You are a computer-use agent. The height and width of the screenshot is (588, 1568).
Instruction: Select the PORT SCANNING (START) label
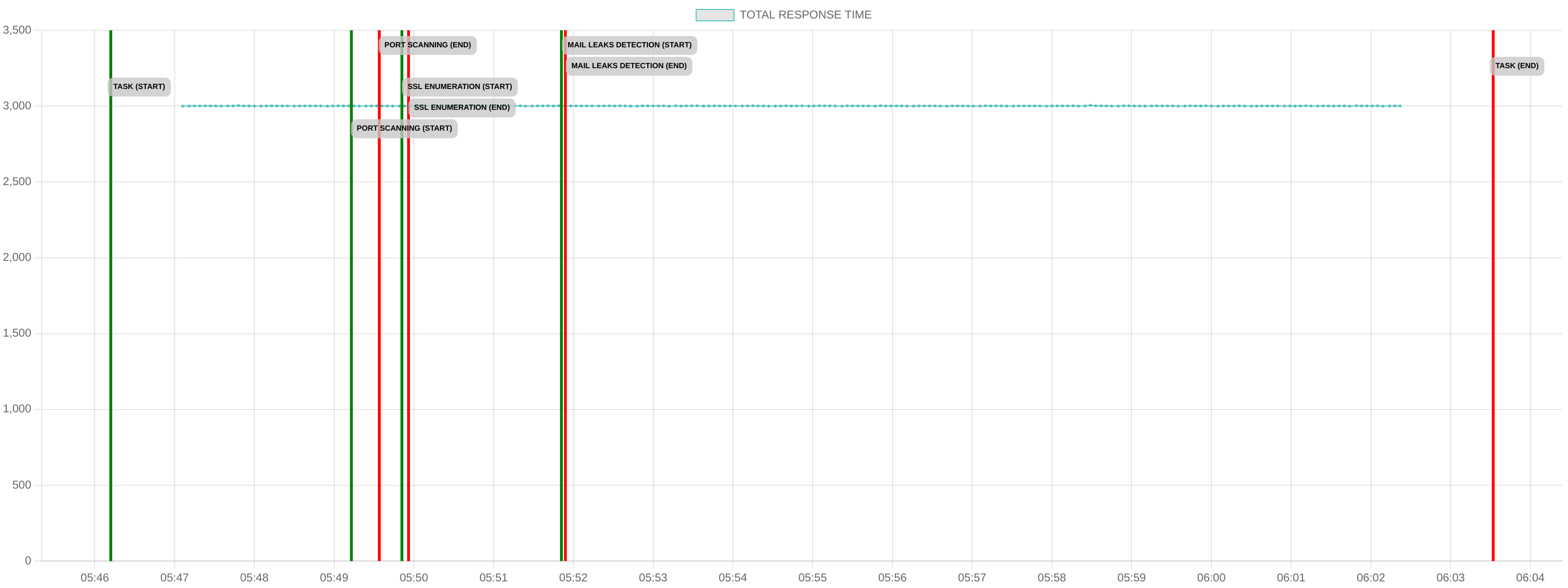tap(404, 128)
